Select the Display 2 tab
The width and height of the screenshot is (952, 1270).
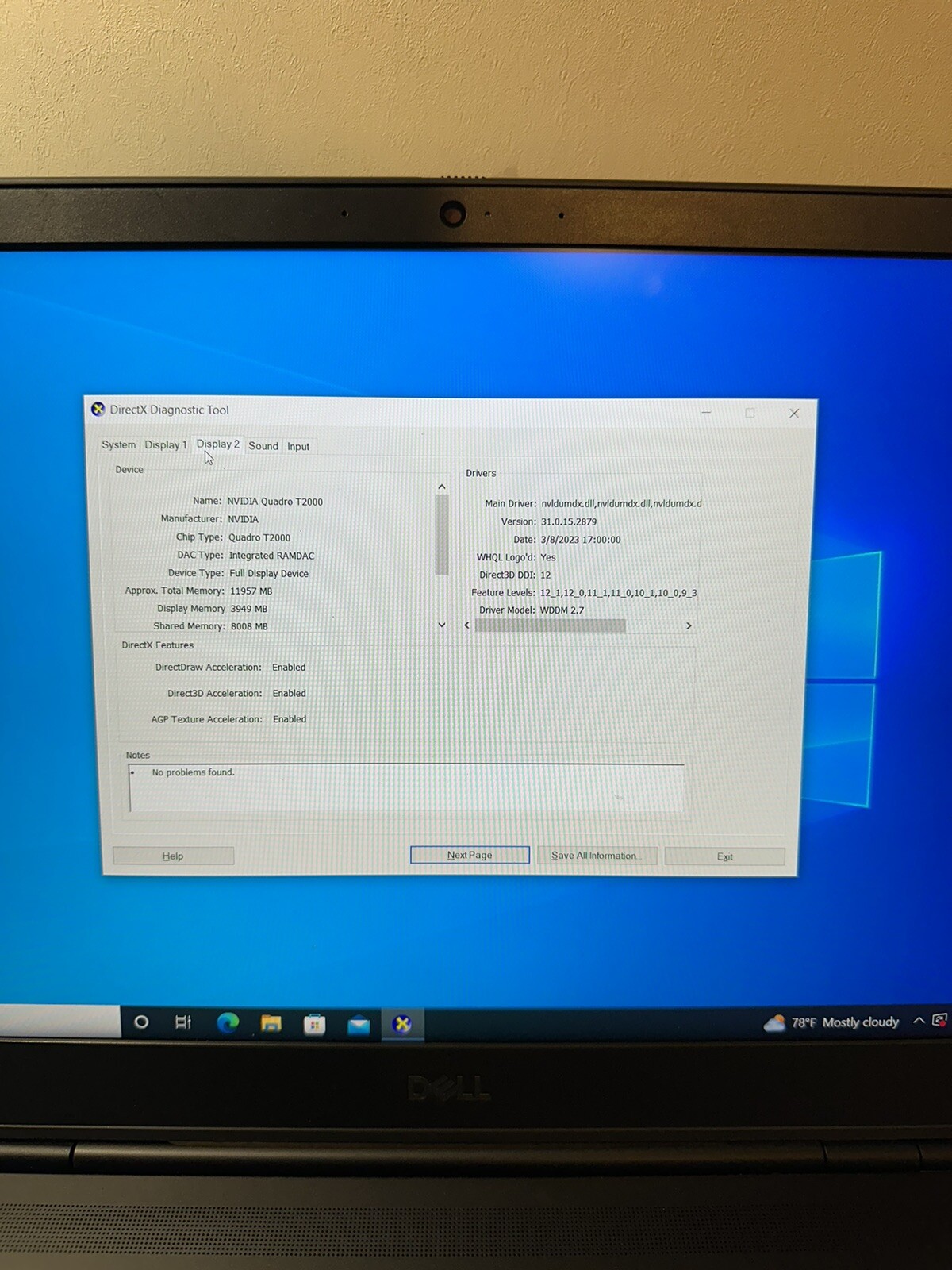point(217,444)
